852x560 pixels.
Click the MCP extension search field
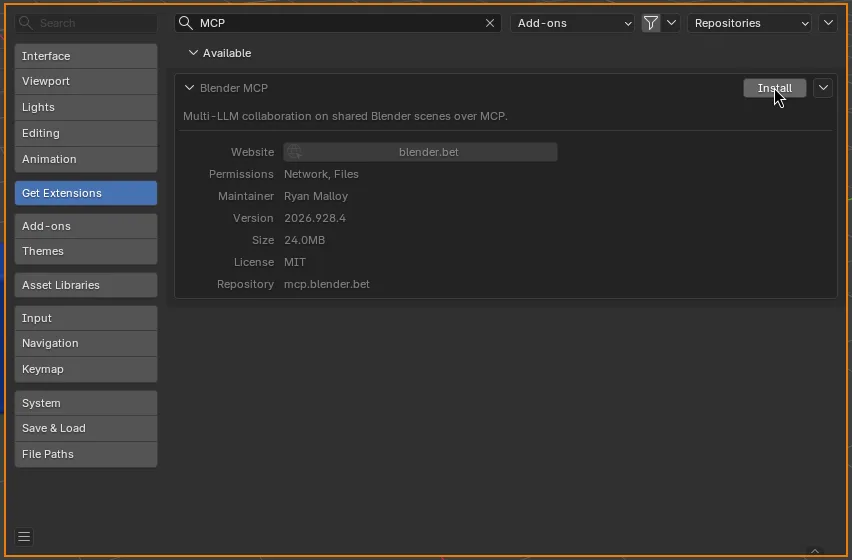pyautogui.click(x=337, y=23)
